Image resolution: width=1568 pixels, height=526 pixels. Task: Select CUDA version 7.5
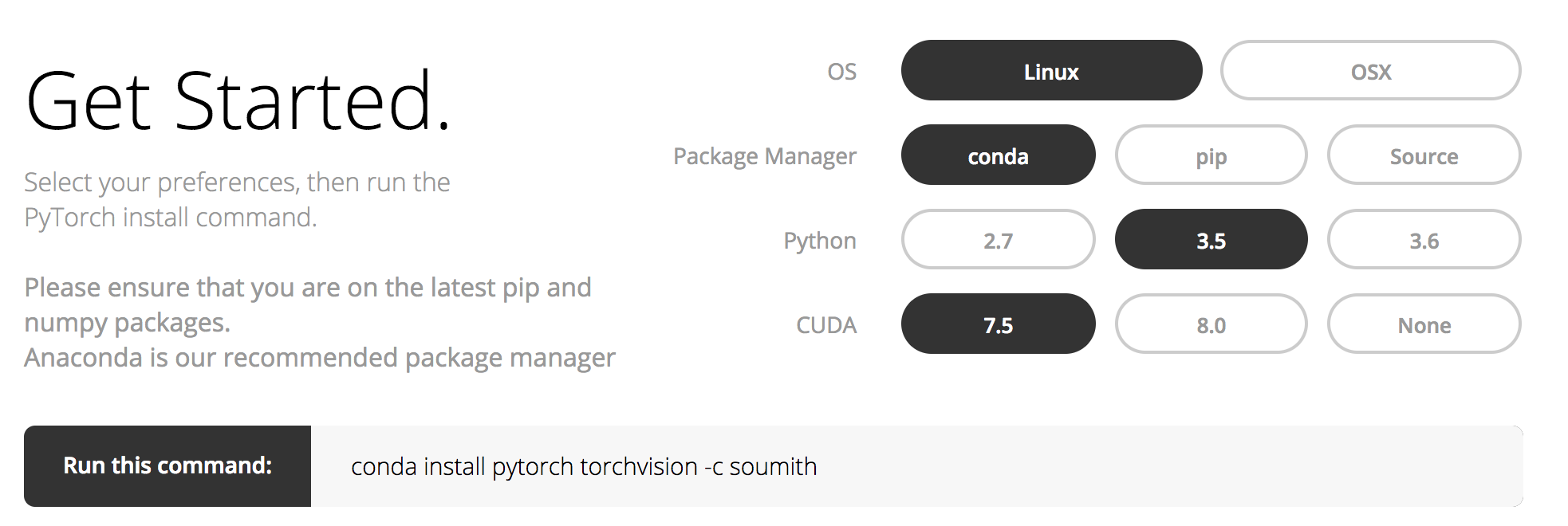(x=998, y=324)
